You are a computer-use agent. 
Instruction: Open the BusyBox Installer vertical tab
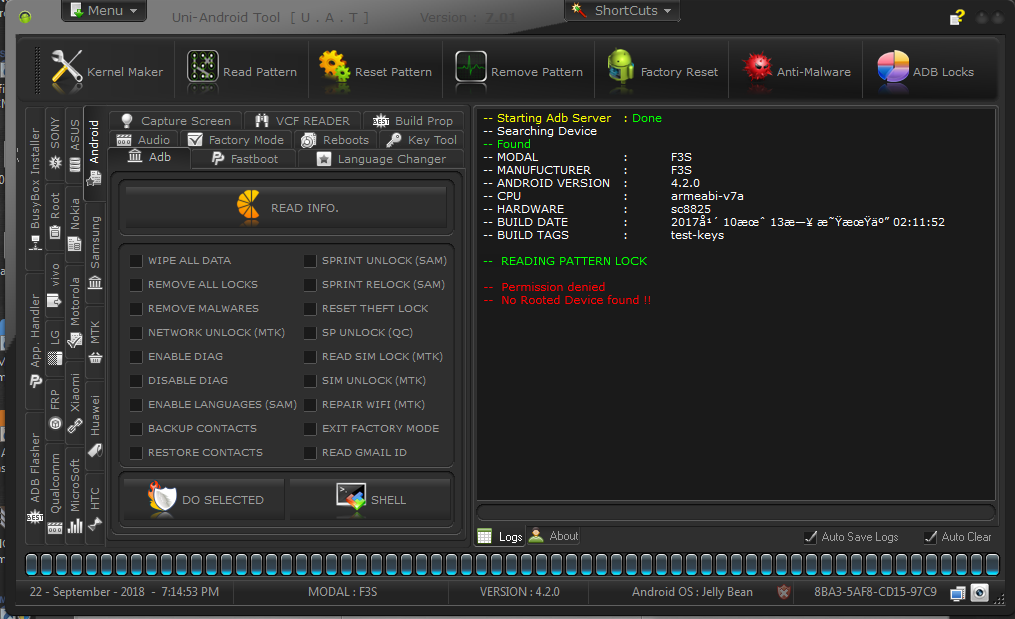click(x=35, y=188)
